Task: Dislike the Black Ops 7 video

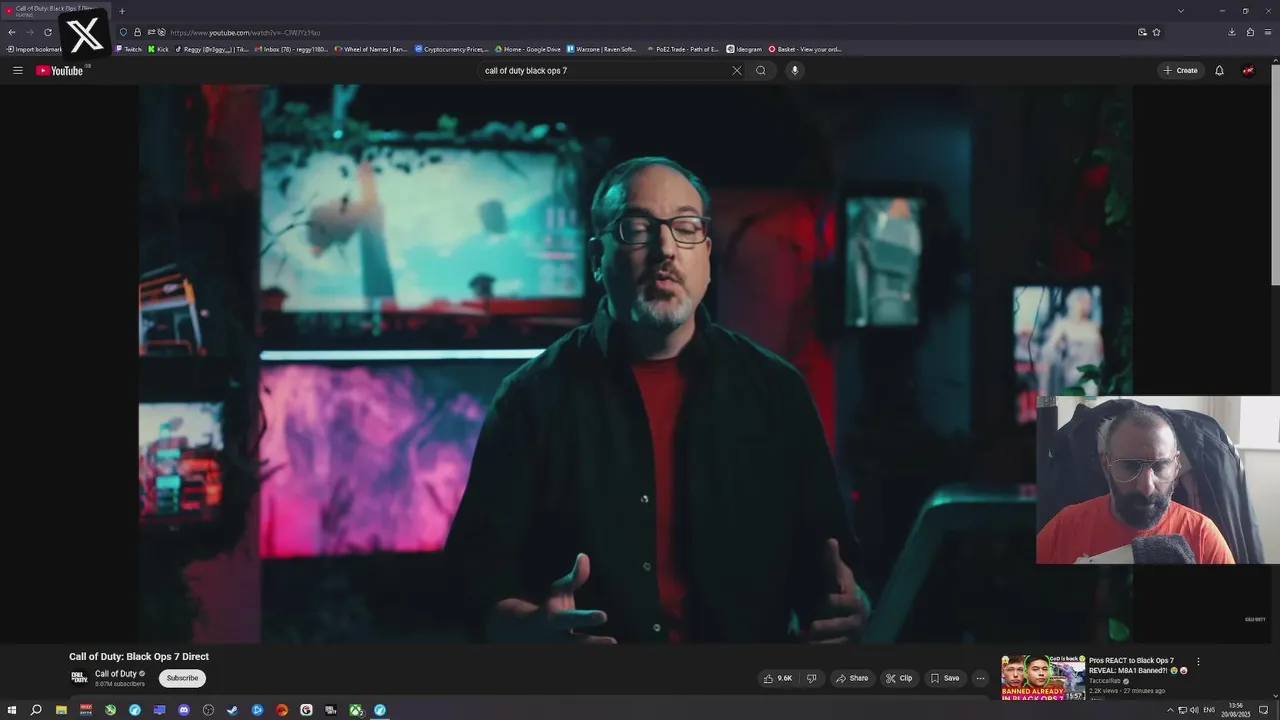Action: 811,678
